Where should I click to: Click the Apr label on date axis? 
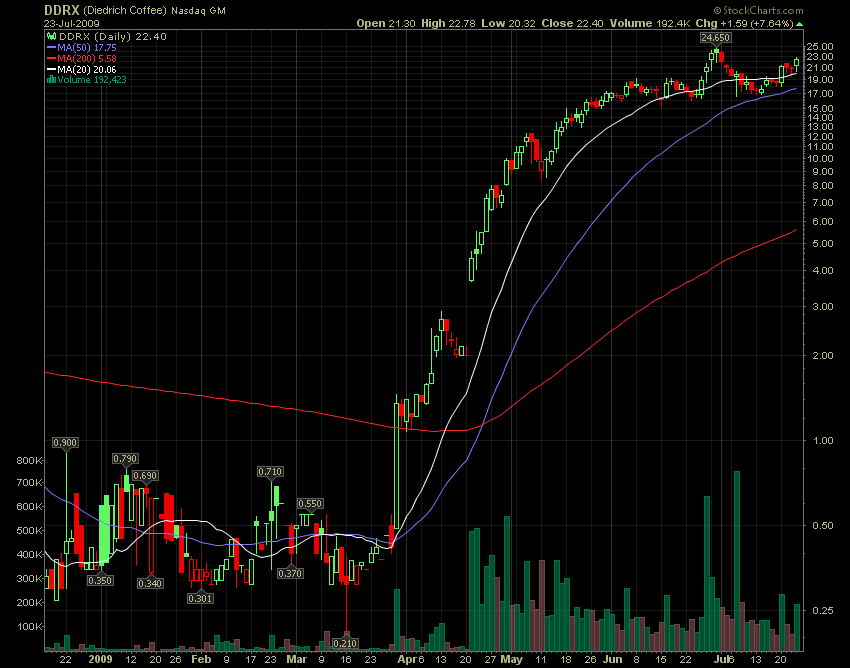(x=406, y=659)
